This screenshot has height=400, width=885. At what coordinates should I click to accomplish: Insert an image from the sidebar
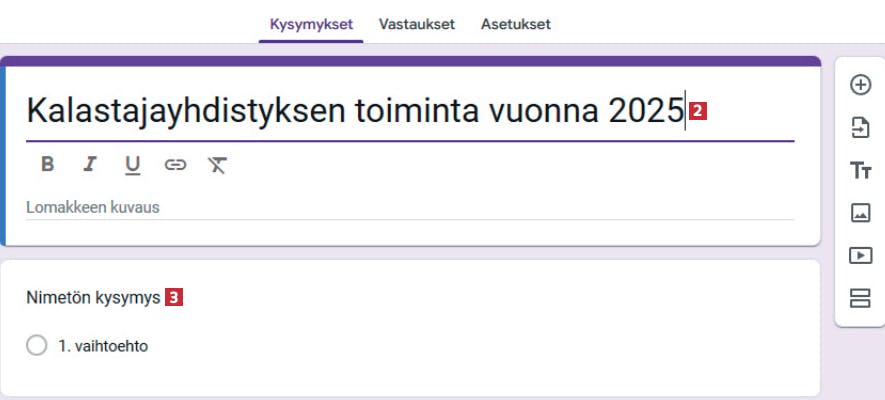[x=860, y=213]
